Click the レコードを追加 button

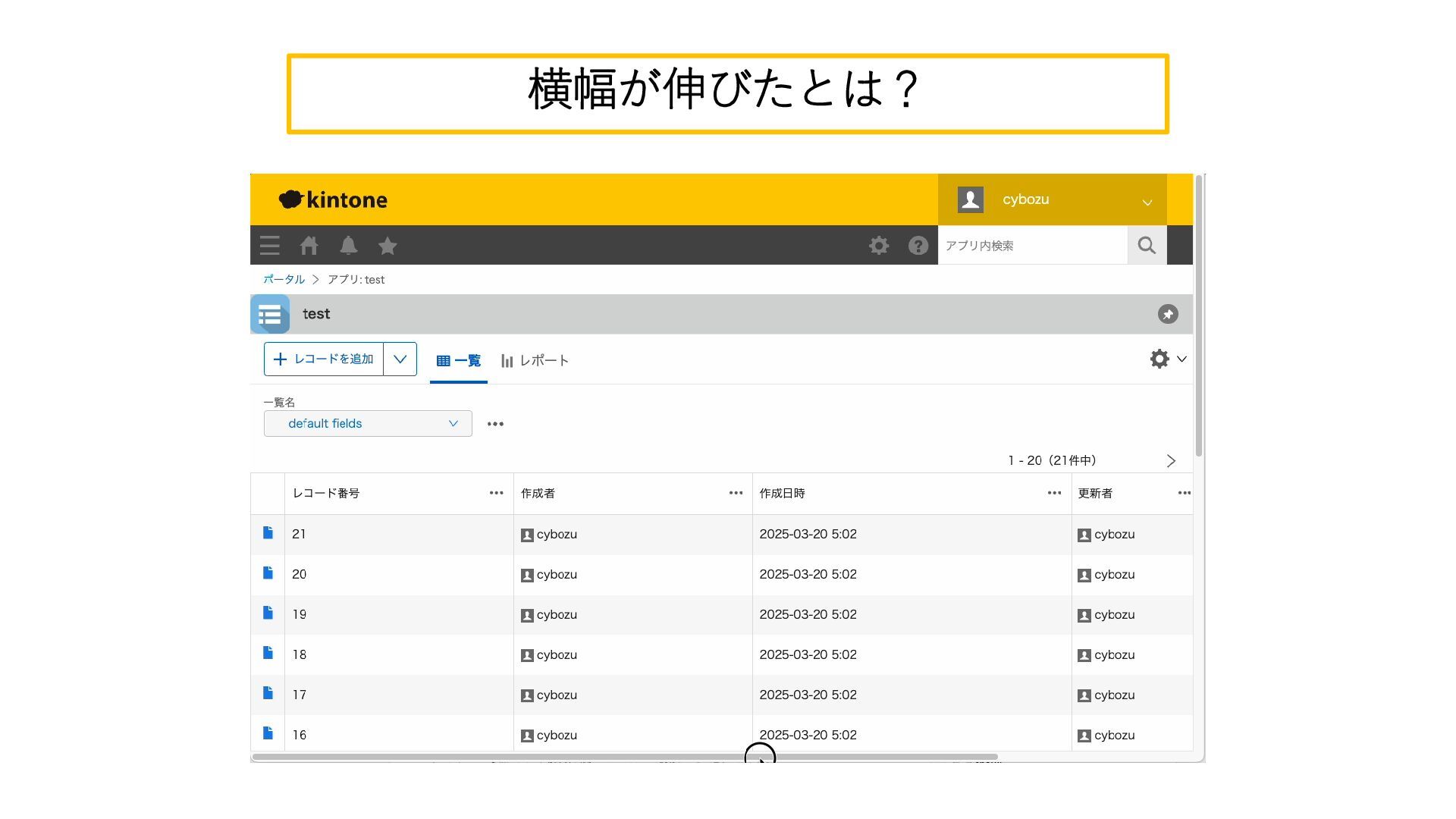324,359
